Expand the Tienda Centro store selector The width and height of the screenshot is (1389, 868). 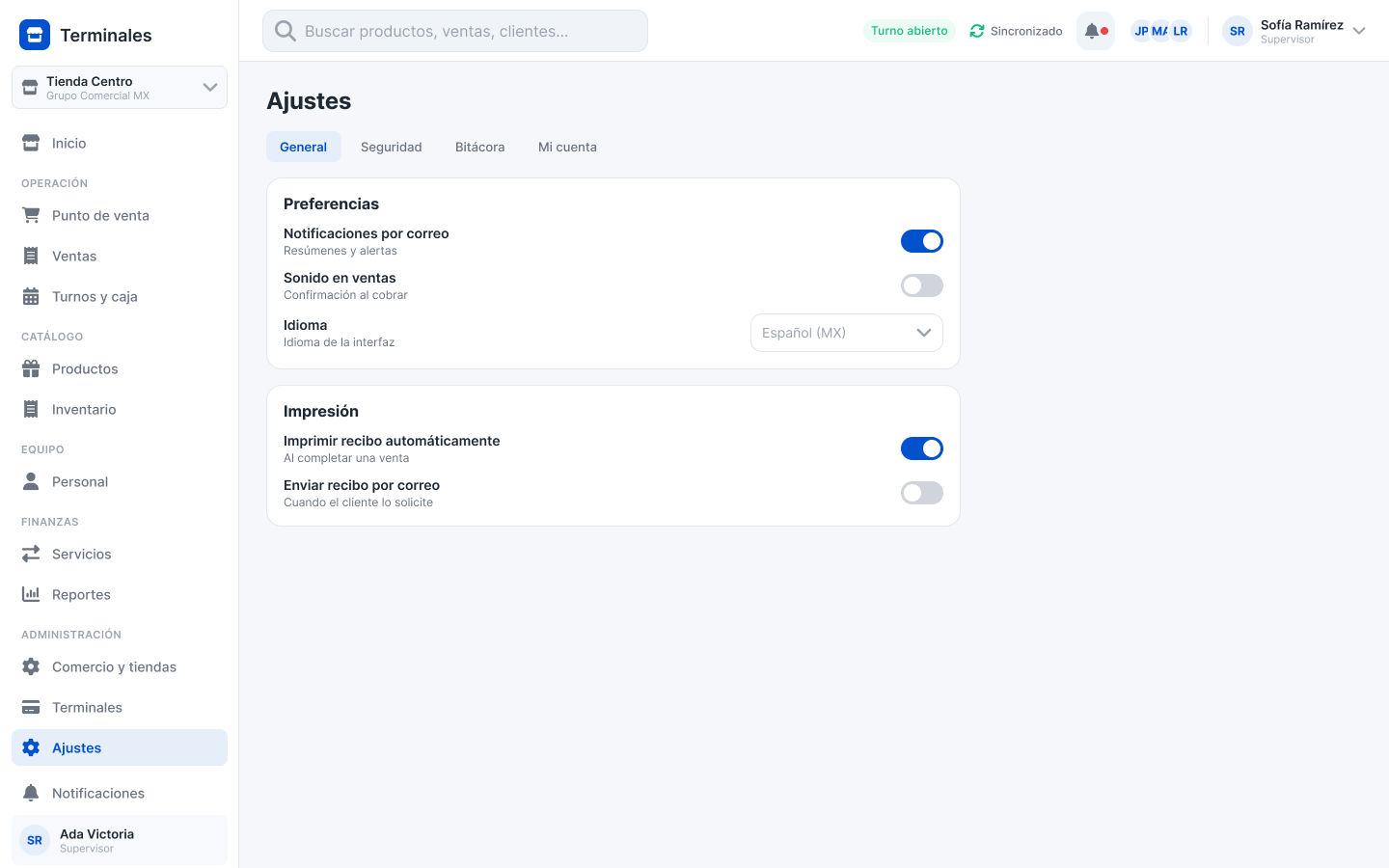[x=120, y=88]
